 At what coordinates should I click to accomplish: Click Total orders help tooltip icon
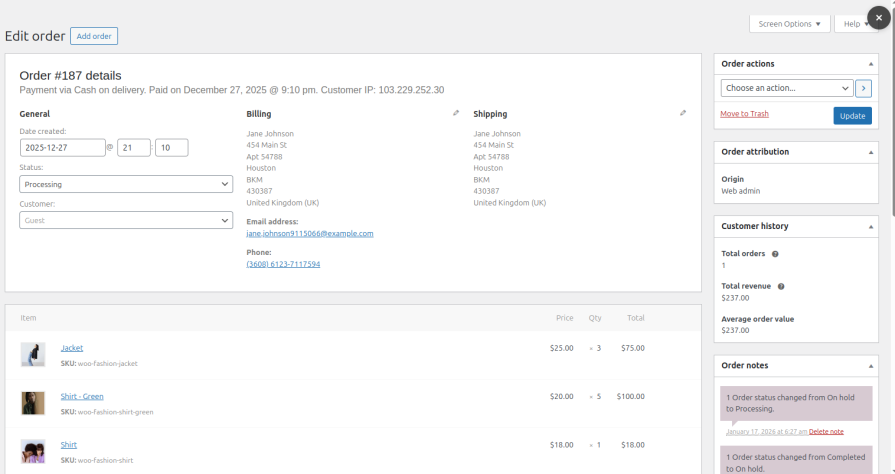[775, 254]
